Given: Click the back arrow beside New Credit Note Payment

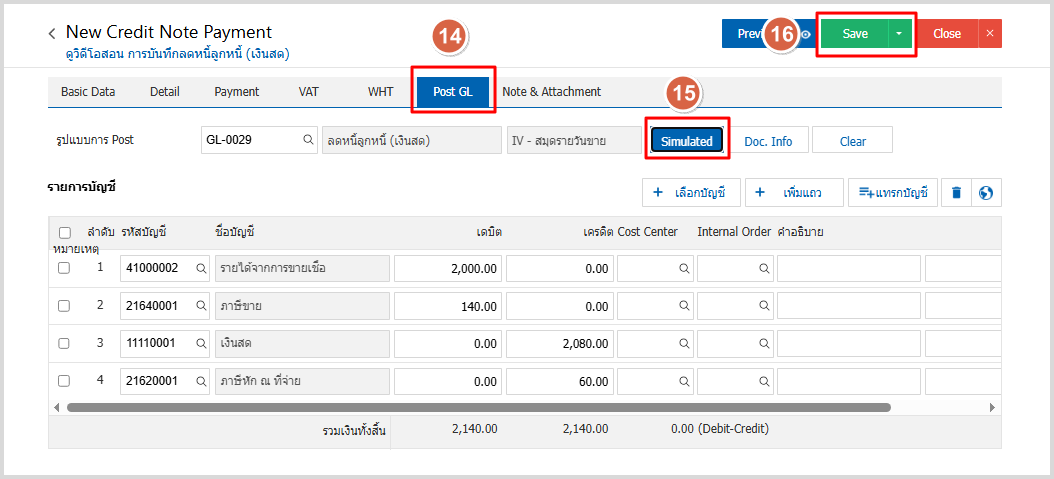Looking at the screenshot, I should 52,34.
